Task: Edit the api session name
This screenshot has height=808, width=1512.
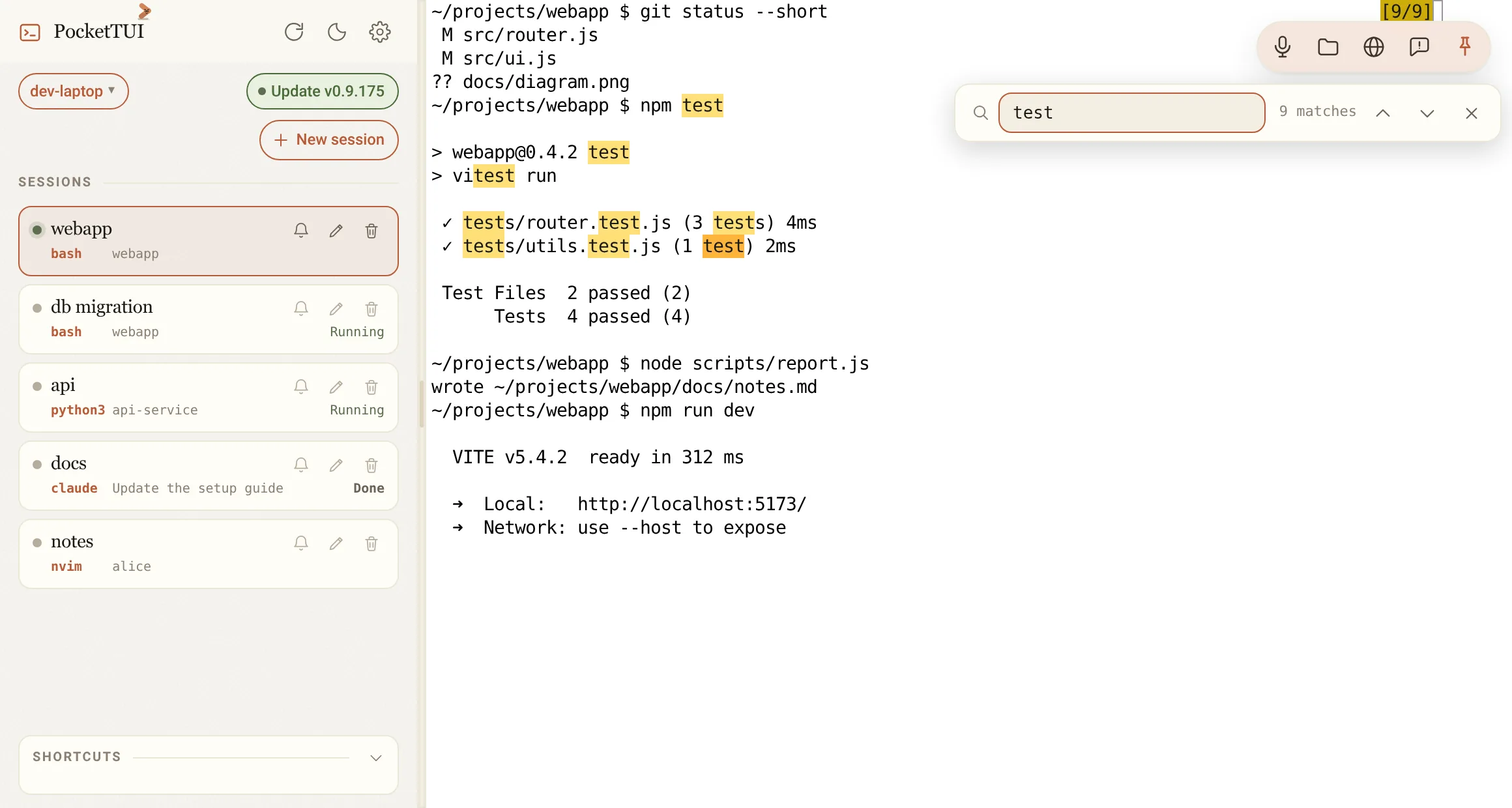Action: click(336, 386)
